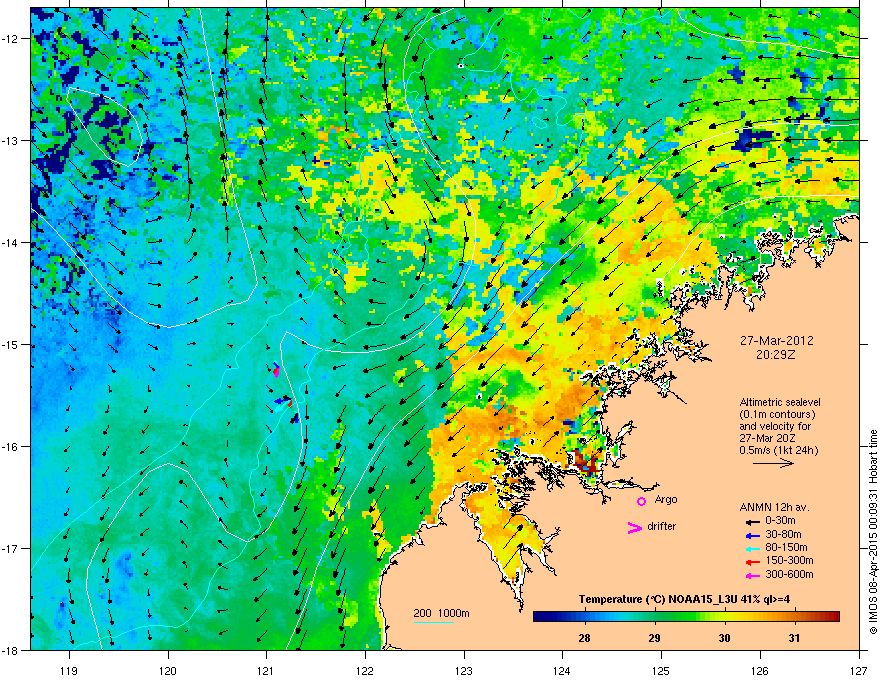Click the latitude axis label '-18'
The width and height of the screenshot is (880, 680).
pos(11,650)
